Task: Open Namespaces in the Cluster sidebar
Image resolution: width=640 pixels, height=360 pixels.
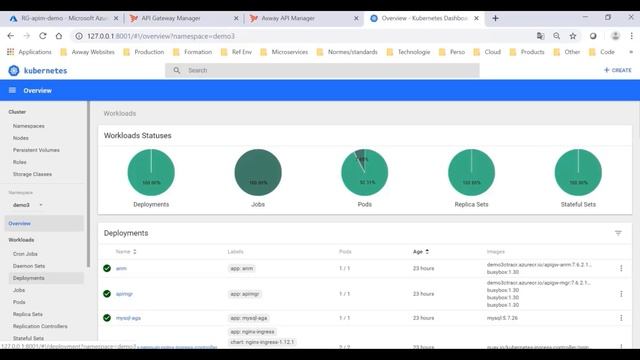Action: [x=29, y=126]
